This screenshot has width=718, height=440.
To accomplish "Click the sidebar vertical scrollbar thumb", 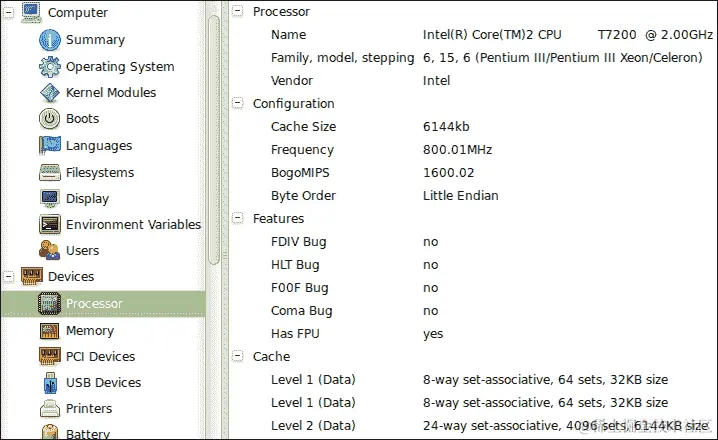I will coord(213,140).
